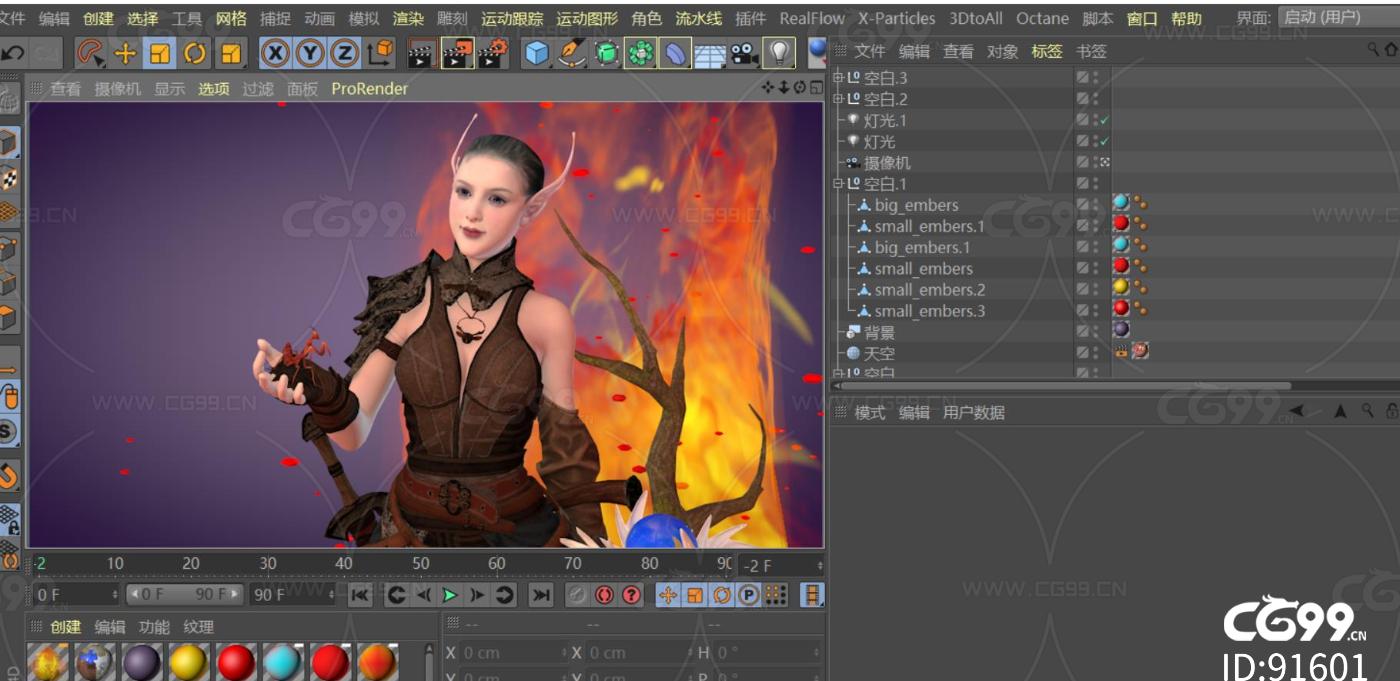Click the 0 F start frame field

[x=76, y=595]
